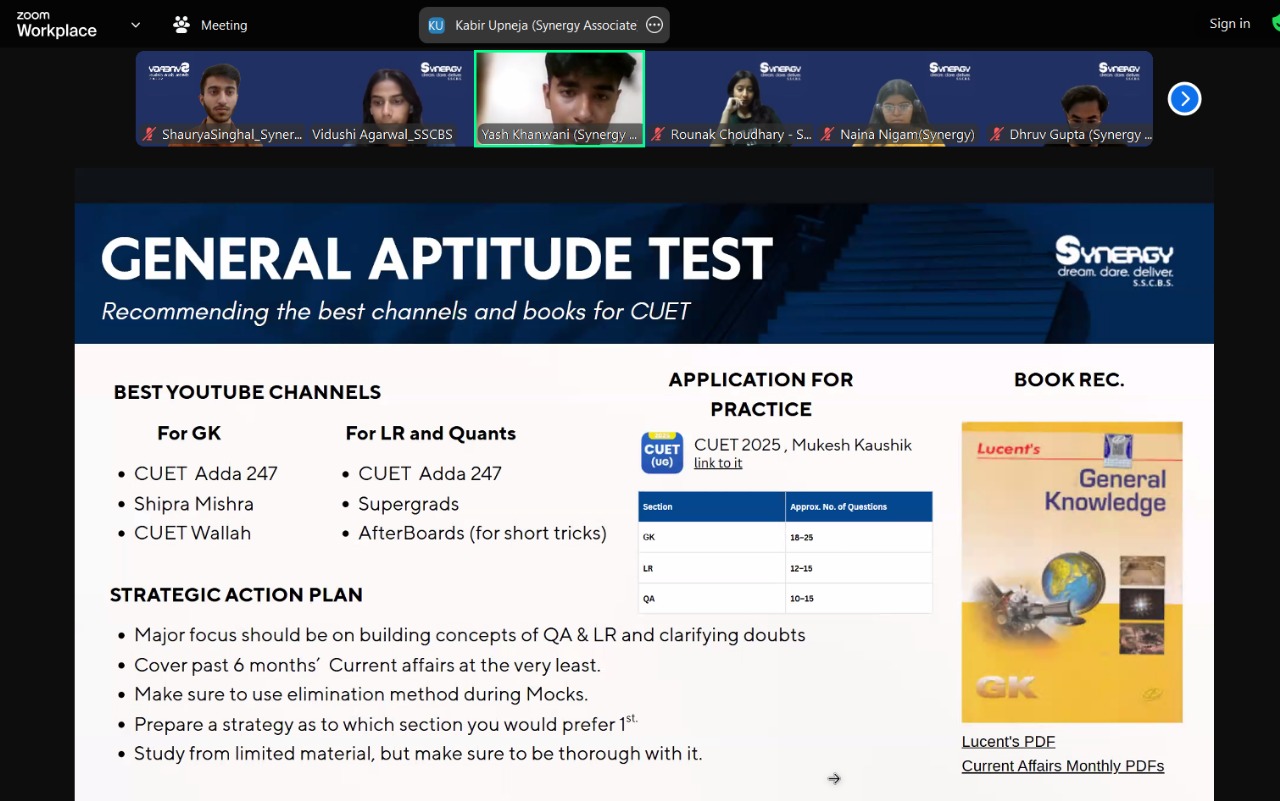Click the 'For GK' subheading
Image resolution: width=1280 pixels, height=801 pixels.
coord(189,433)
